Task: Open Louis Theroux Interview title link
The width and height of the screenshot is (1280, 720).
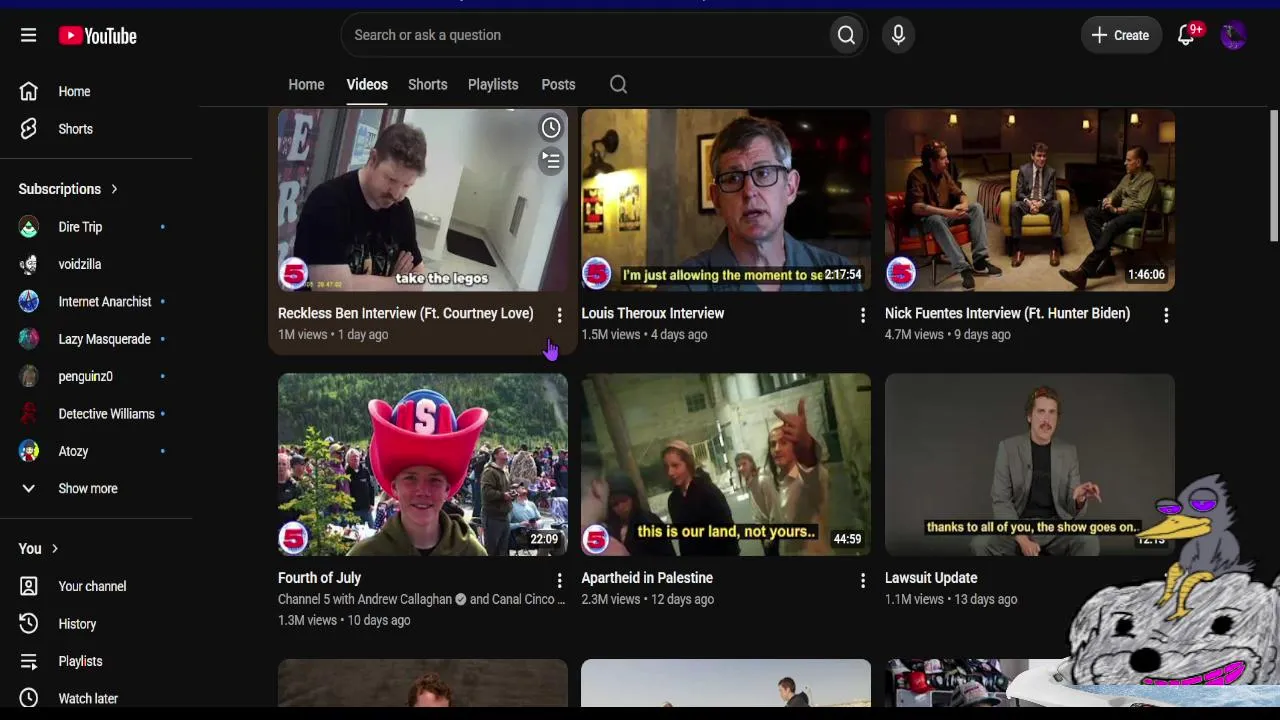Action: (653, 313)
